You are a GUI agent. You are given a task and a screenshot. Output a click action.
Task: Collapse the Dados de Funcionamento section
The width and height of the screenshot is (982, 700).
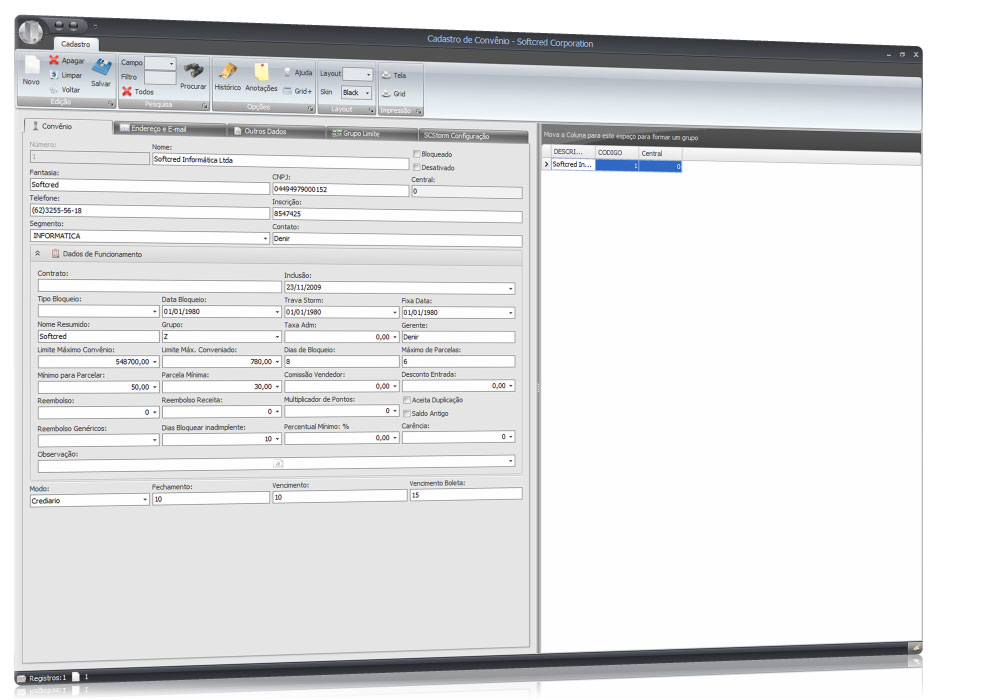click(x=38, y=255)
